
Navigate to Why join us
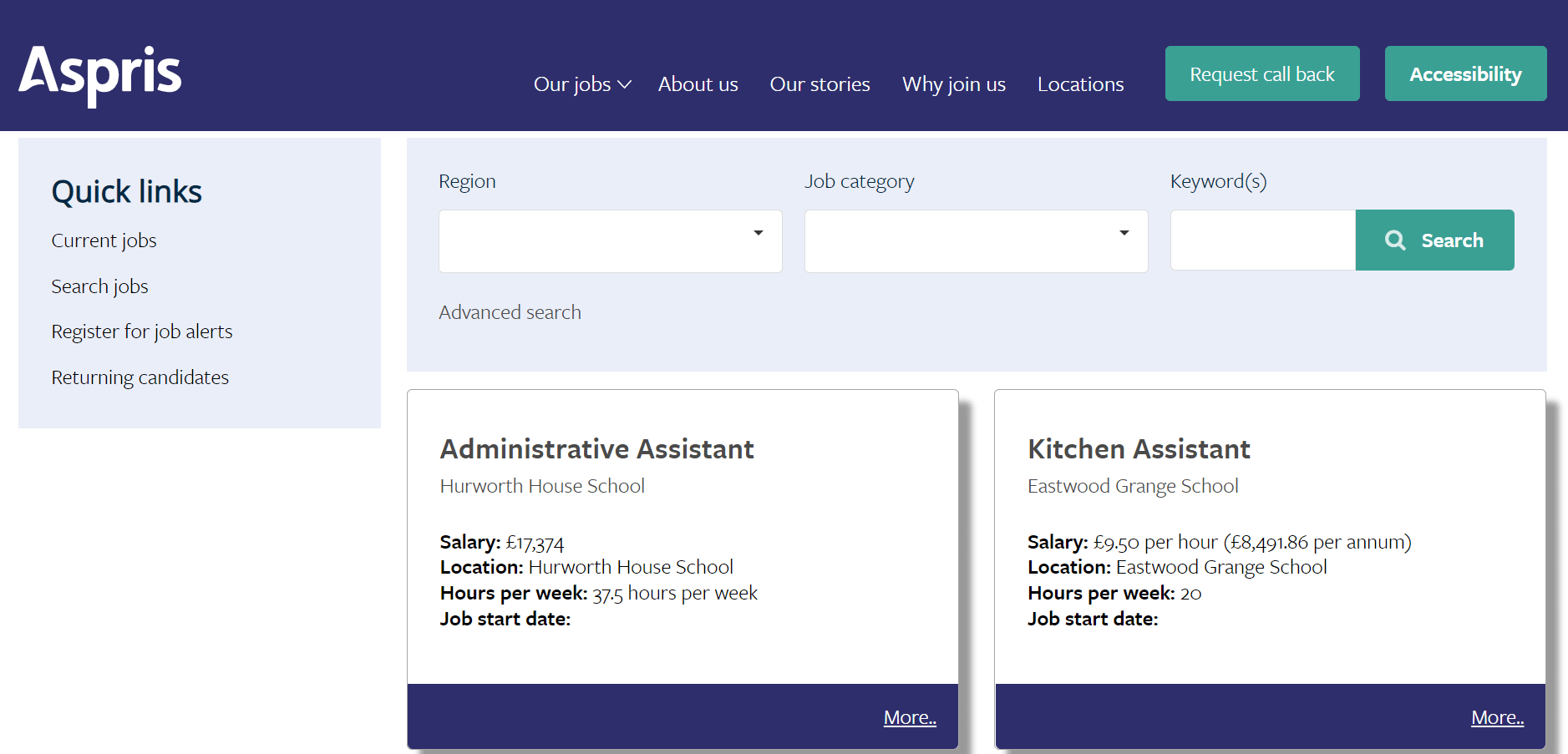[x=953, y=83]
